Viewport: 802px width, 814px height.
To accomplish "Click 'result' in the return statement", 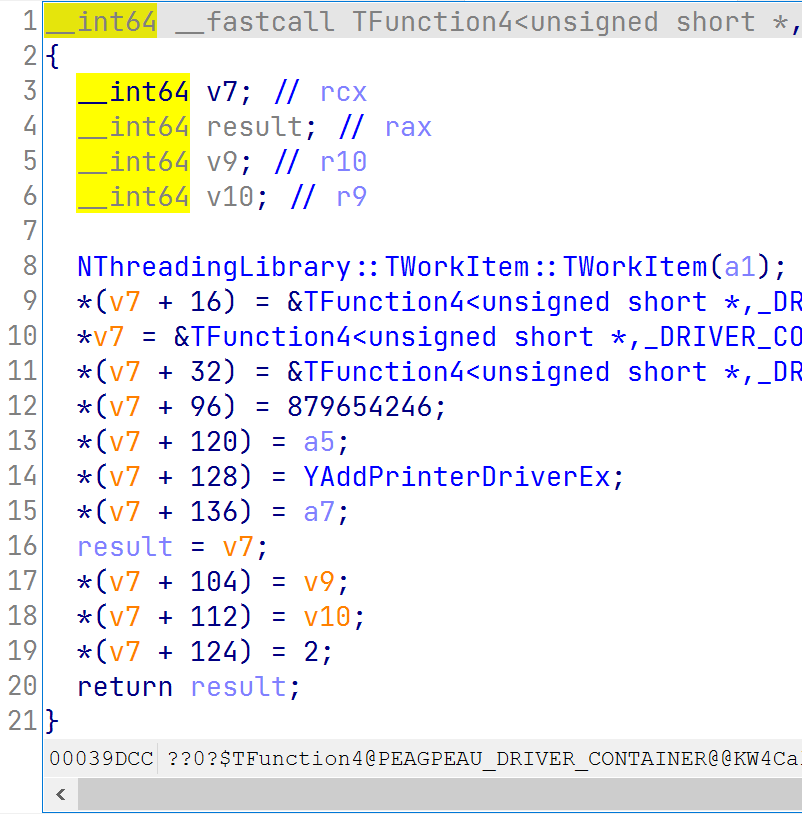I will 238,687.
